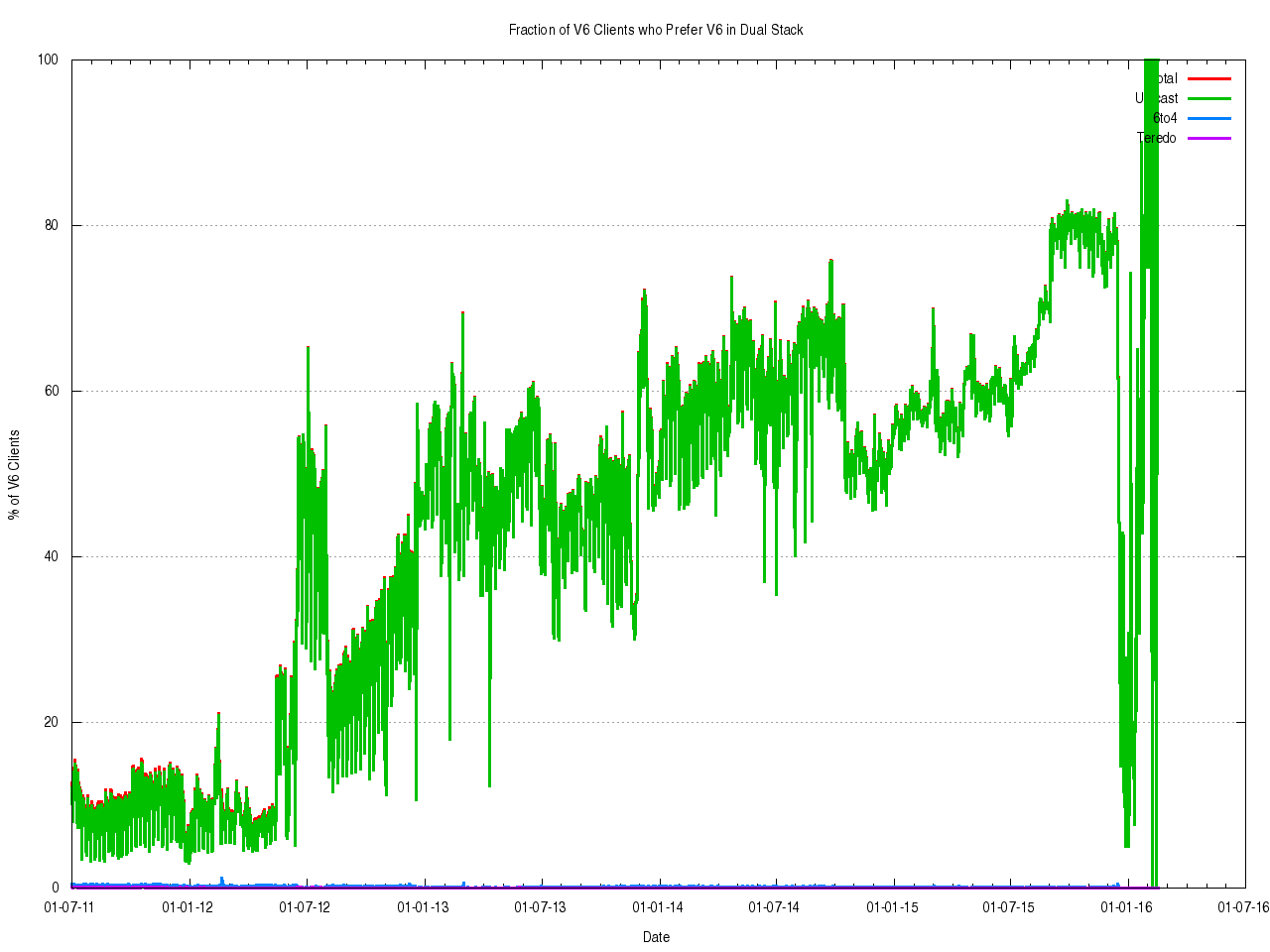1270x952 pixels.
Task: Click the % of V6 Clients axis label
Action: tap(14, 474)
